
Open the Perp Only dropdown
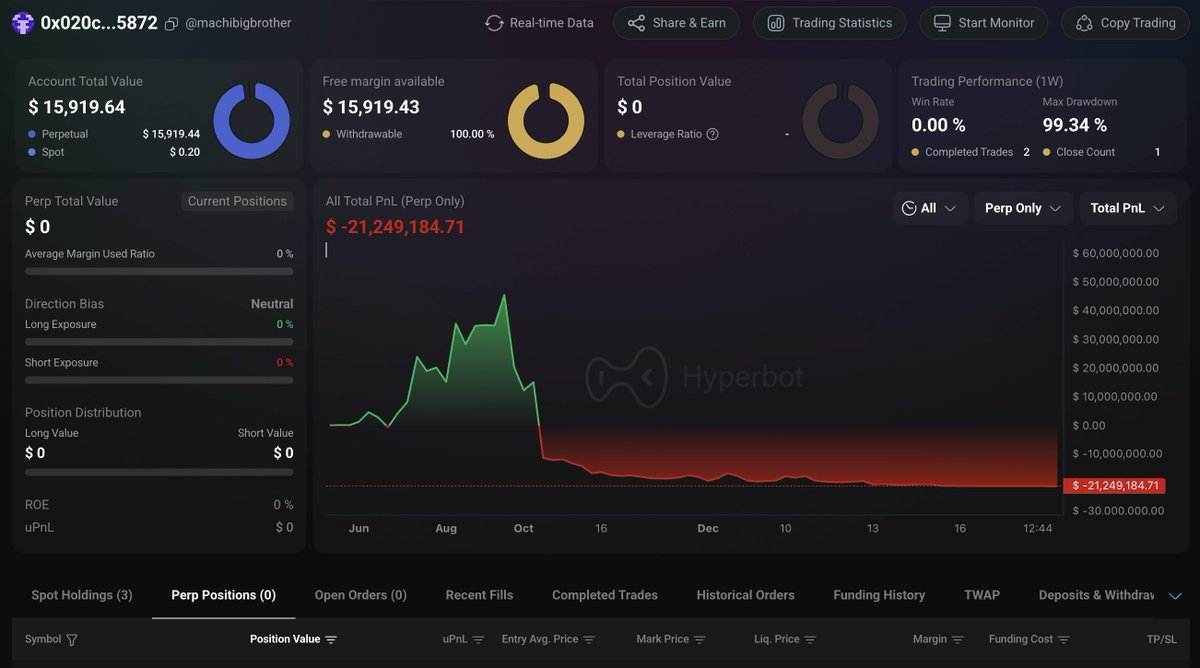coord(1023,208)
